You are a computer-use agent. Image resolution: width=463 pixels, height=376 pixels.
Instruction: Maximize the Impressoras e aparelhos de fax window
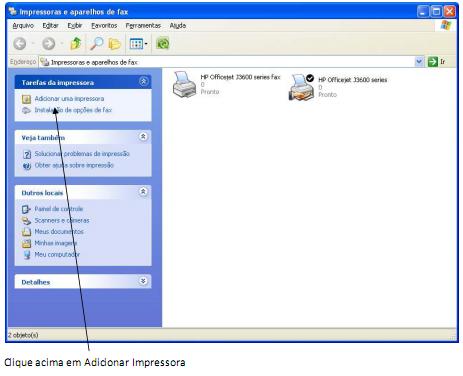pos(436,12)
